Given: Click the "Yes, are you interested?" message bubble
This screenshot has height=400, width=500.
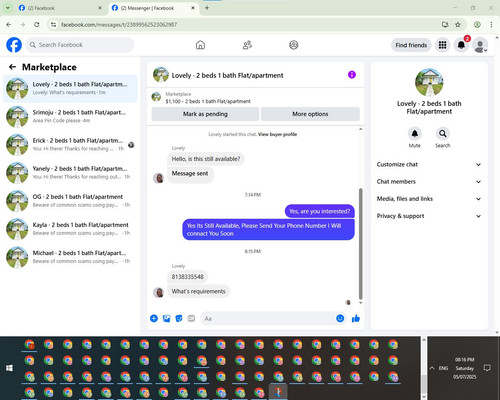Looking at the screenshot, I should [x=319, y=211].
